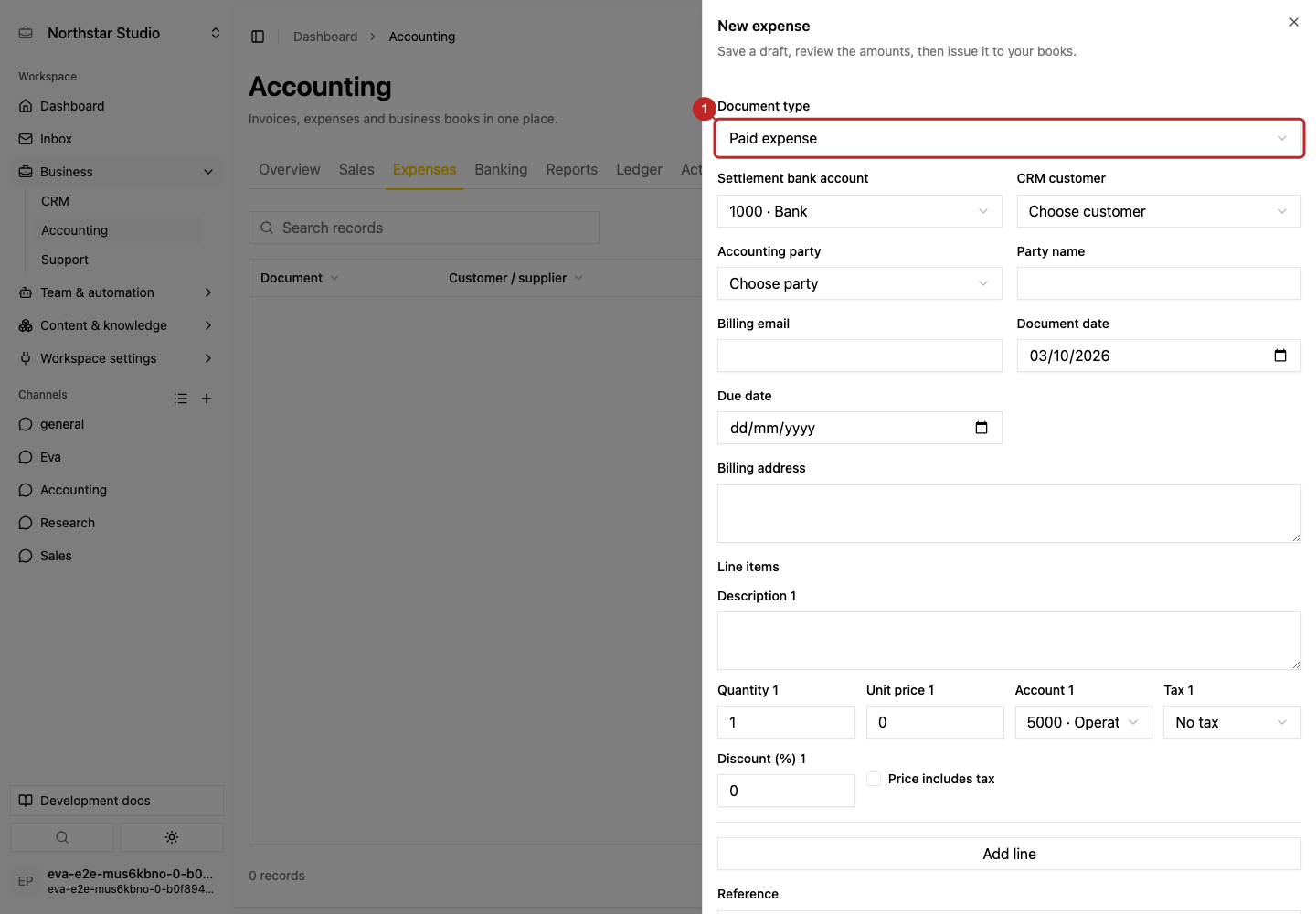Click the Add line button
The width and height of the screenshot is (1316, 914).
[x=1009, y=854]
